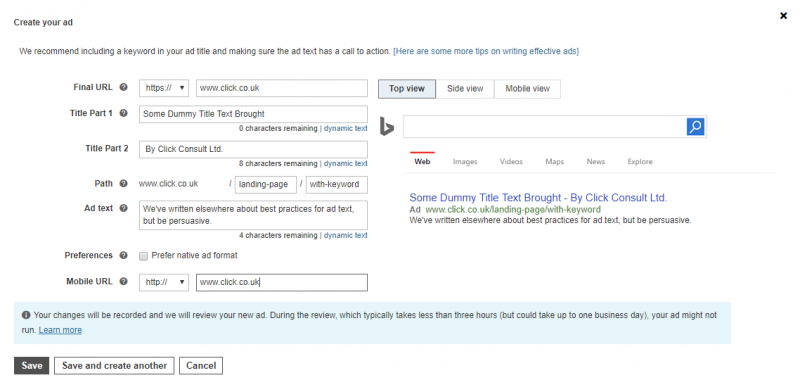Screen dimensions: 800x392
Task: Click the Mobile URL input field
Action: [x=282, y=282]
